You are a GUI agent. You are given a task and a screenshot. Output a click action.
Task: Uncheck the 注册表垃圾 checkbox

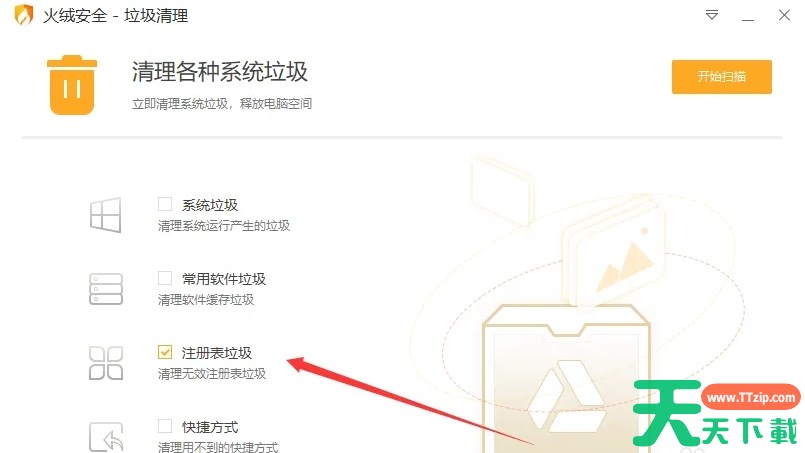[165, 352]
